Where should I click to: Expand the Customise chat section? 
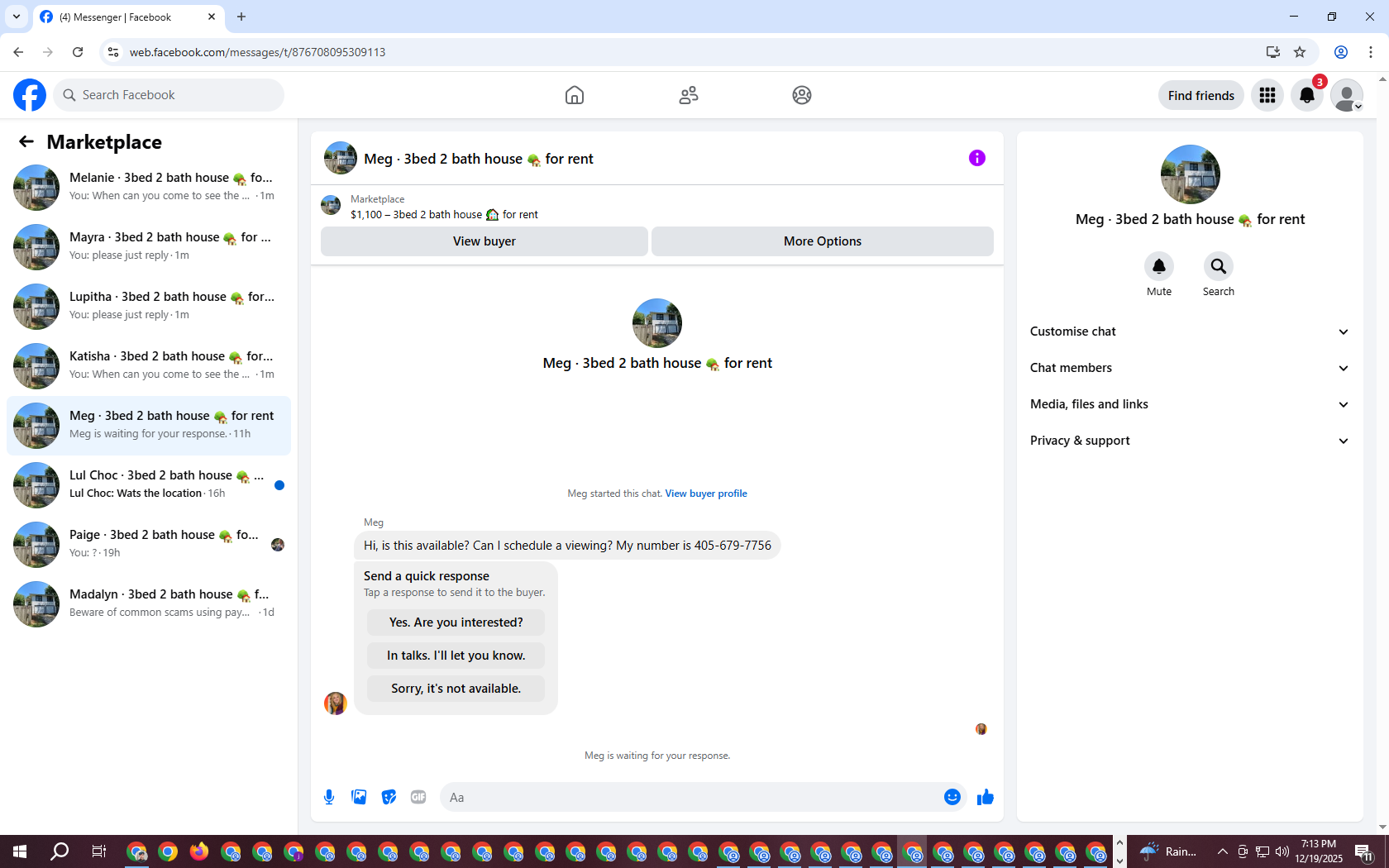click(x=1190, y=331)
